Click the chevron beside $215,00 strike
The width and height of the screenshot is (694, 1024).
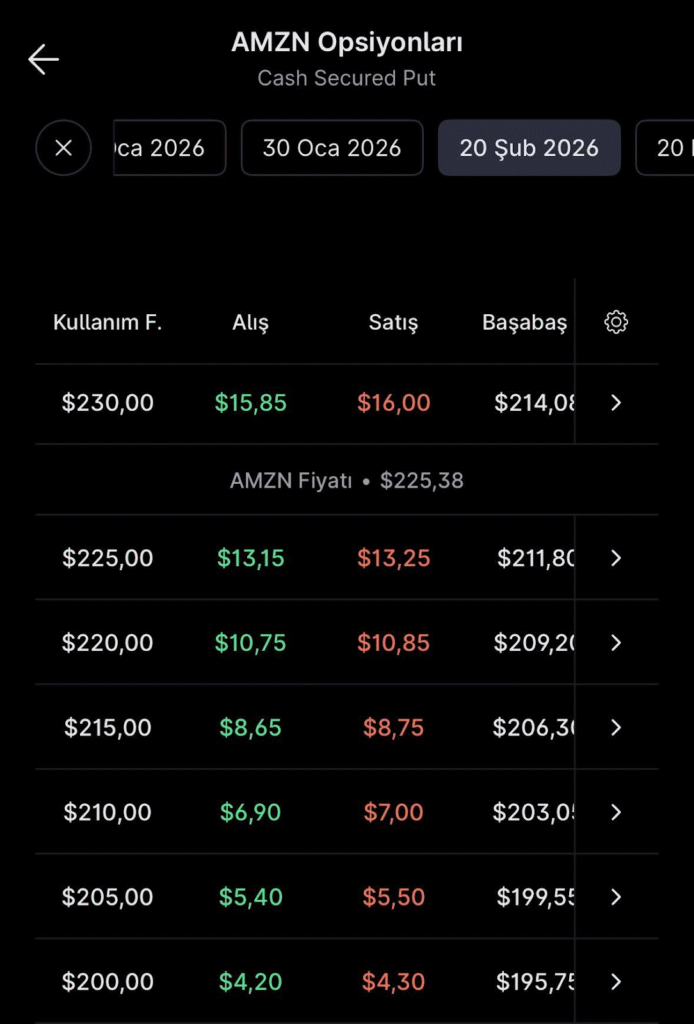616,727
